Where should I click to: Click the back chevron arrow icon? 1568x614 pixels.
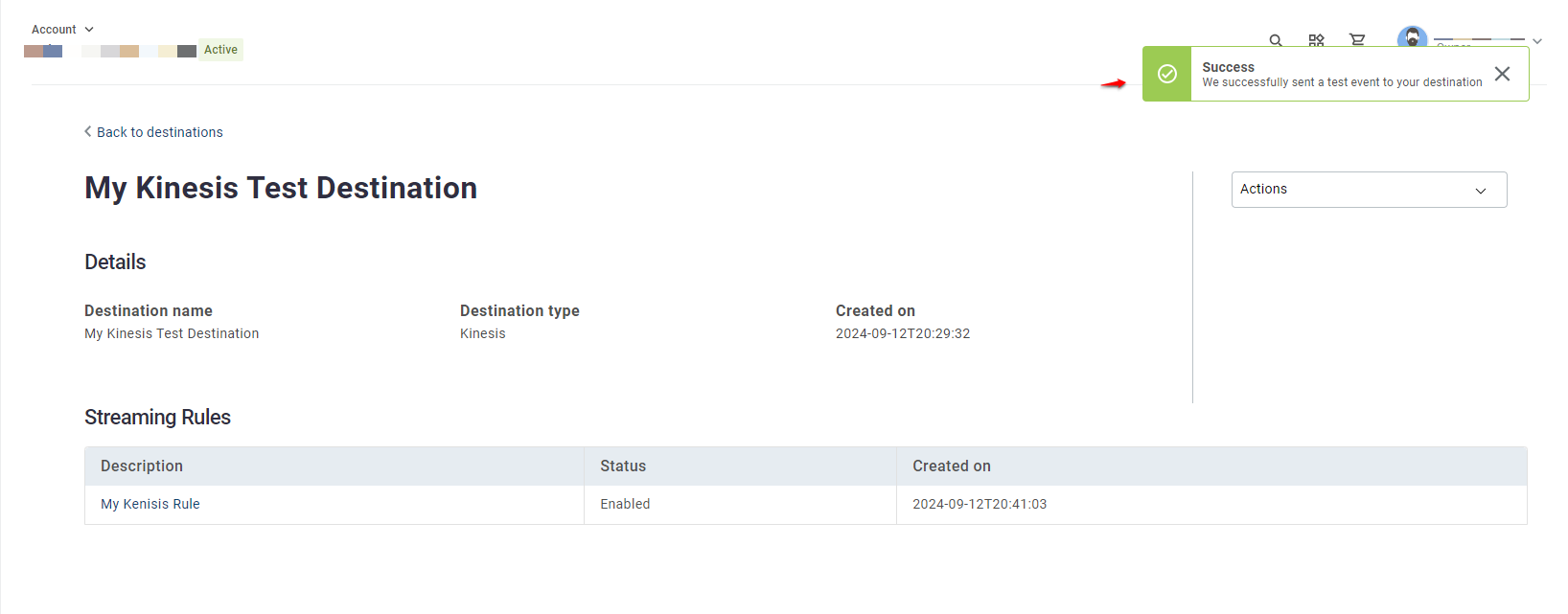coord(88,132)
